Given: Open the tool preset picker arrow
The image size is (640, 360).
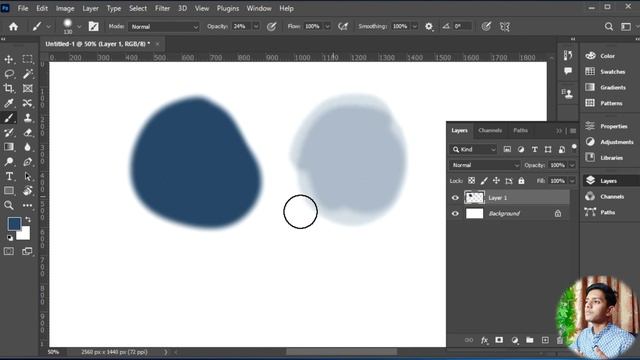Looking at the screenshot, I should coord(49,27).
